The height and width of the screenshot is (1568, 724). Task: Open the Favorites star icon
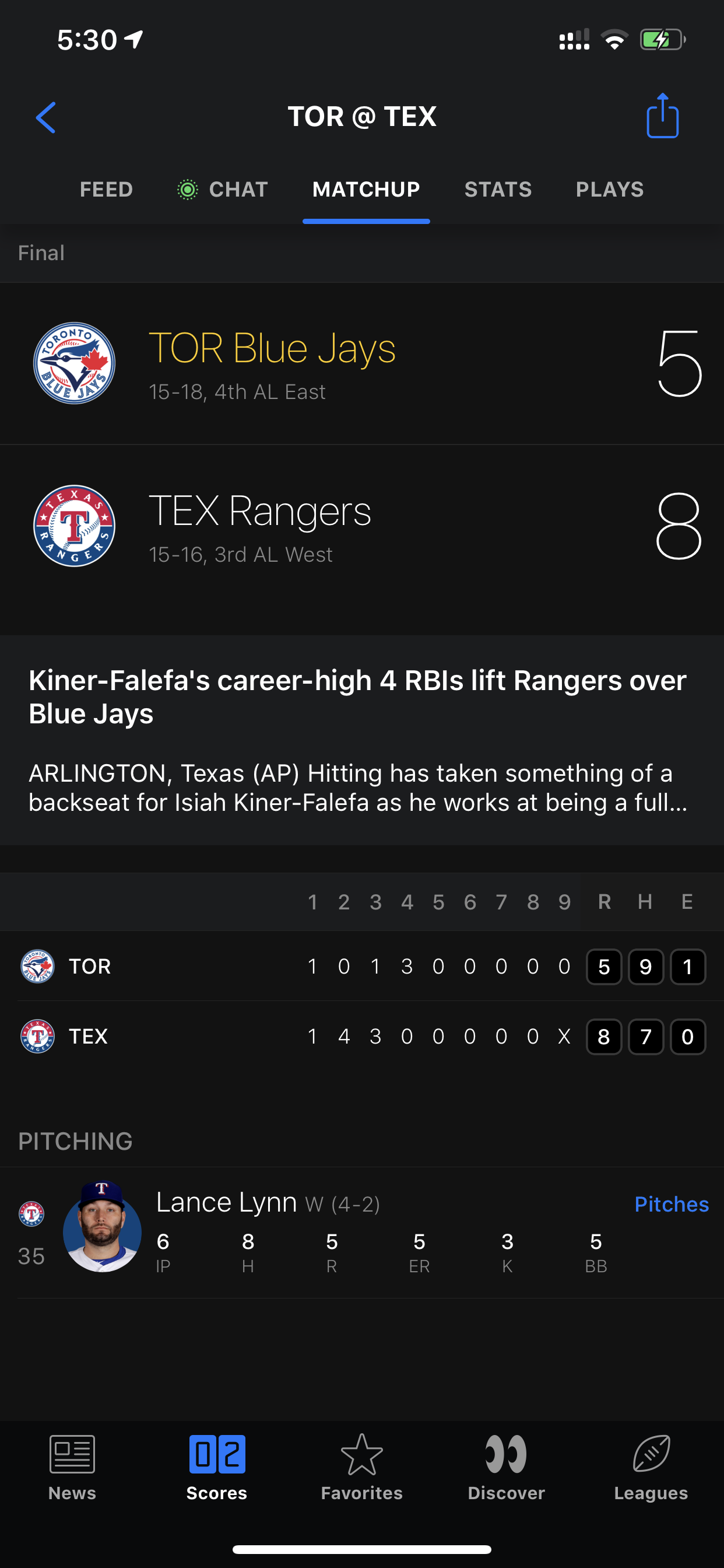(x=361, y=1455)
